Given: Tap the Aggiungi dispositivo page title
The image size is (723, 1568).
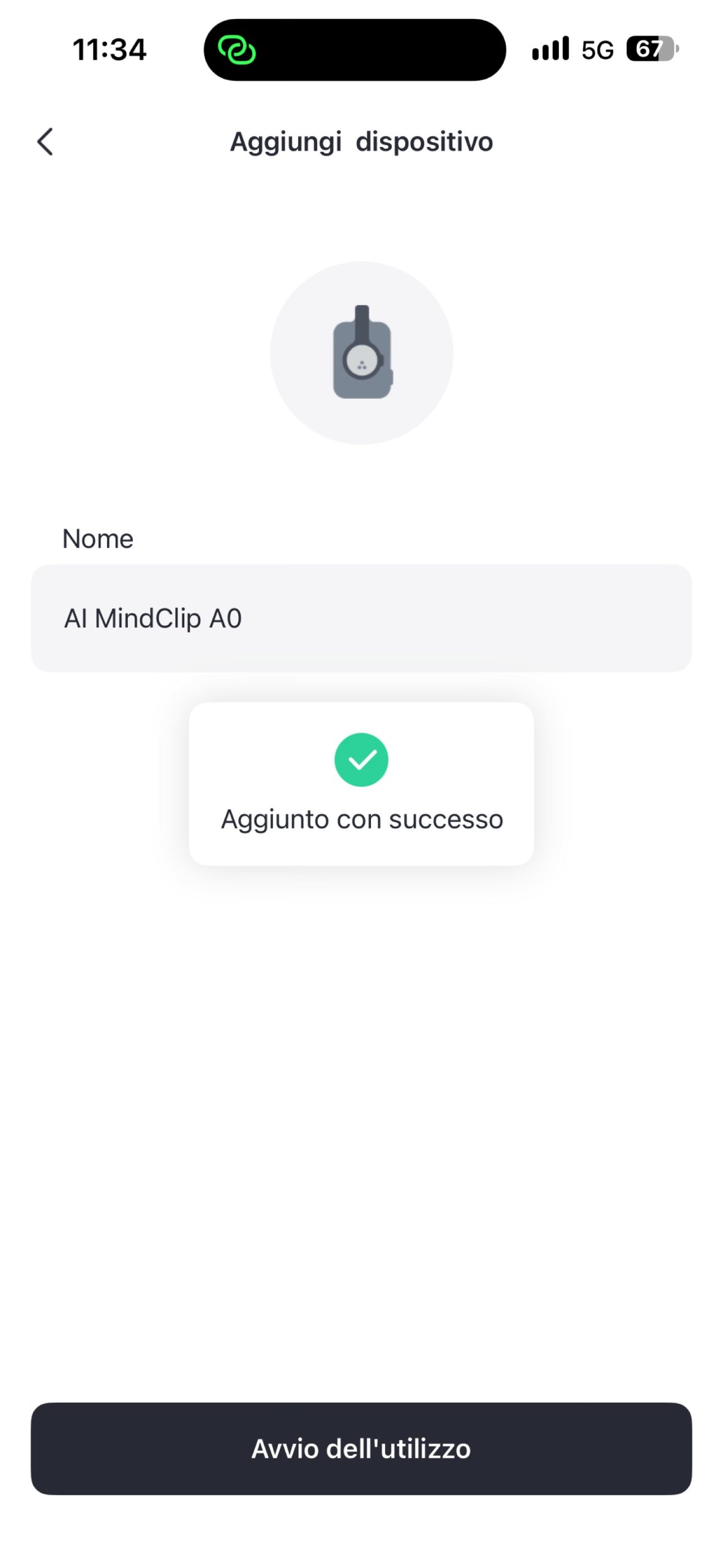Looking at the screenshot, I should (x=361, y=142).
